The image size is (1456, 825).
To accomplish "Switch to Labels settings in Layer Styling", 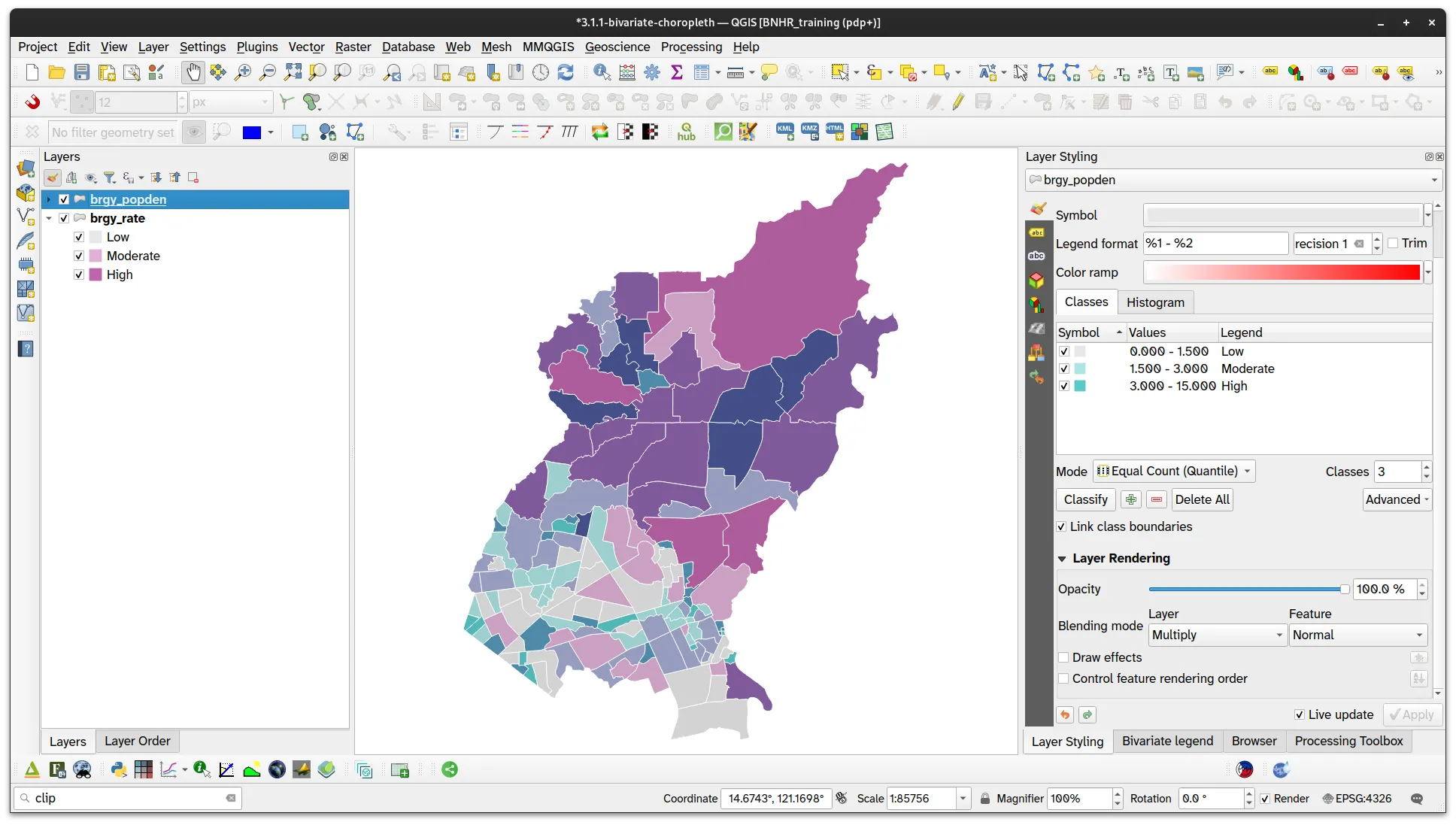I will [1036, 232].
